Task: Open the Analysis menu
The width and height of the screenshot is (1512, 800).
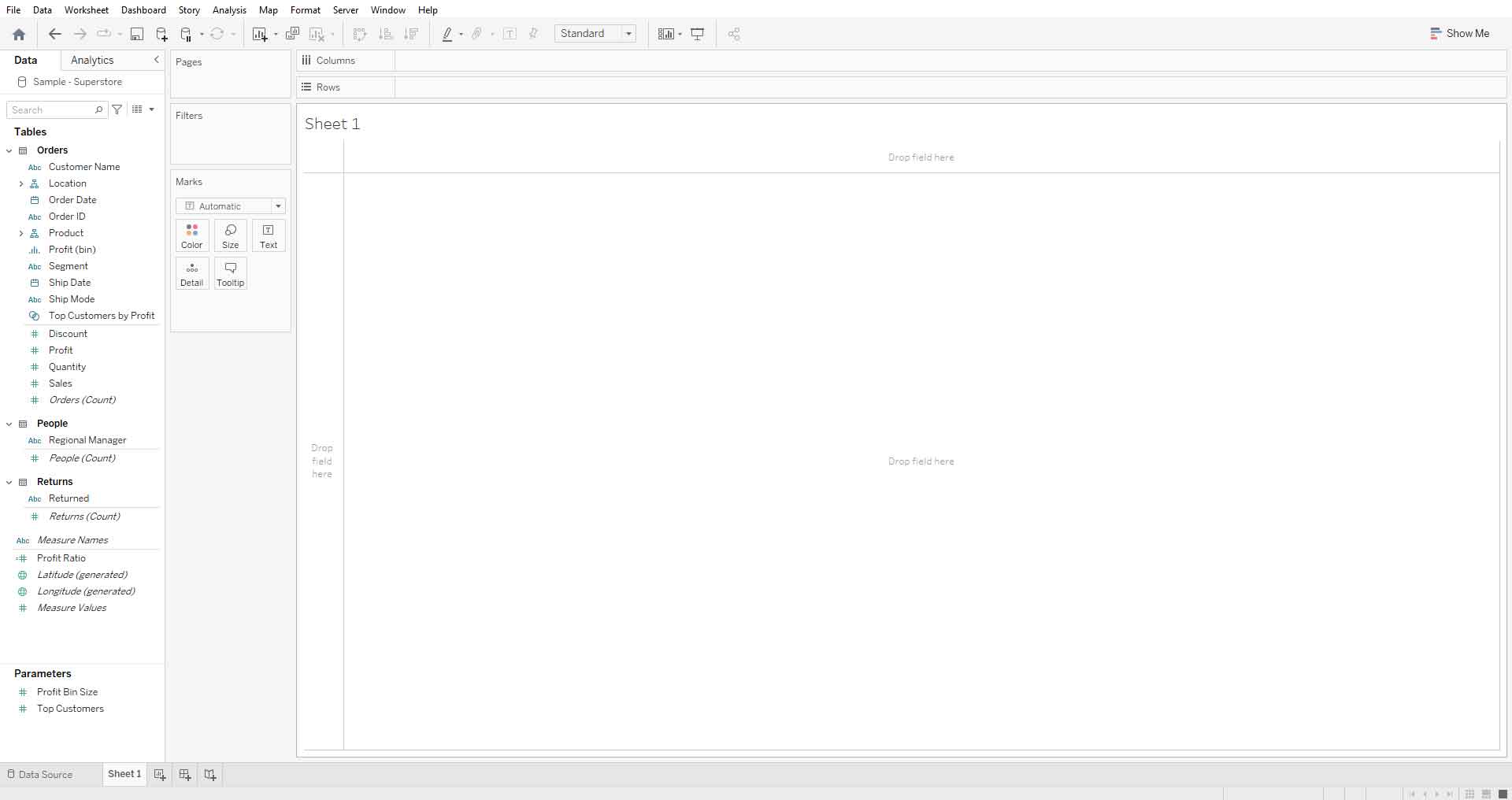Action: pyautogui.click(x=228, y=10)
